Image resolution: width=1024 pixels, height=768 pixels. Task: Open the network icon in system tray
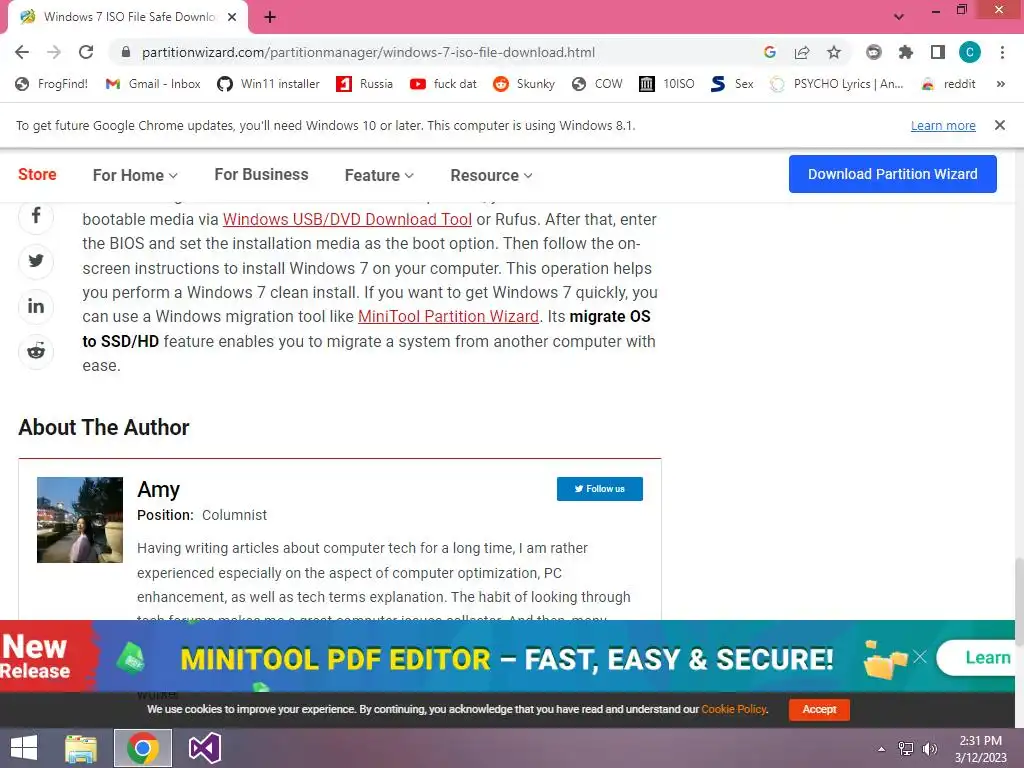[906, 749]
